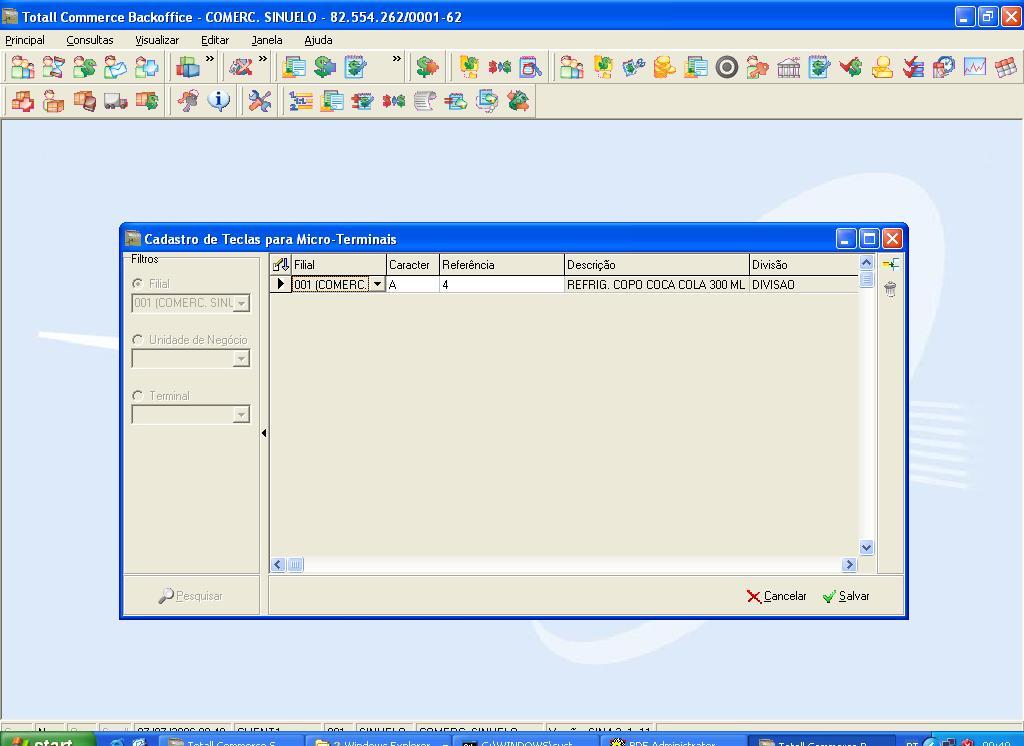This screenshot has width=1024, height=746.
Task: Click the Cancelar button
Action: [776, 596]
